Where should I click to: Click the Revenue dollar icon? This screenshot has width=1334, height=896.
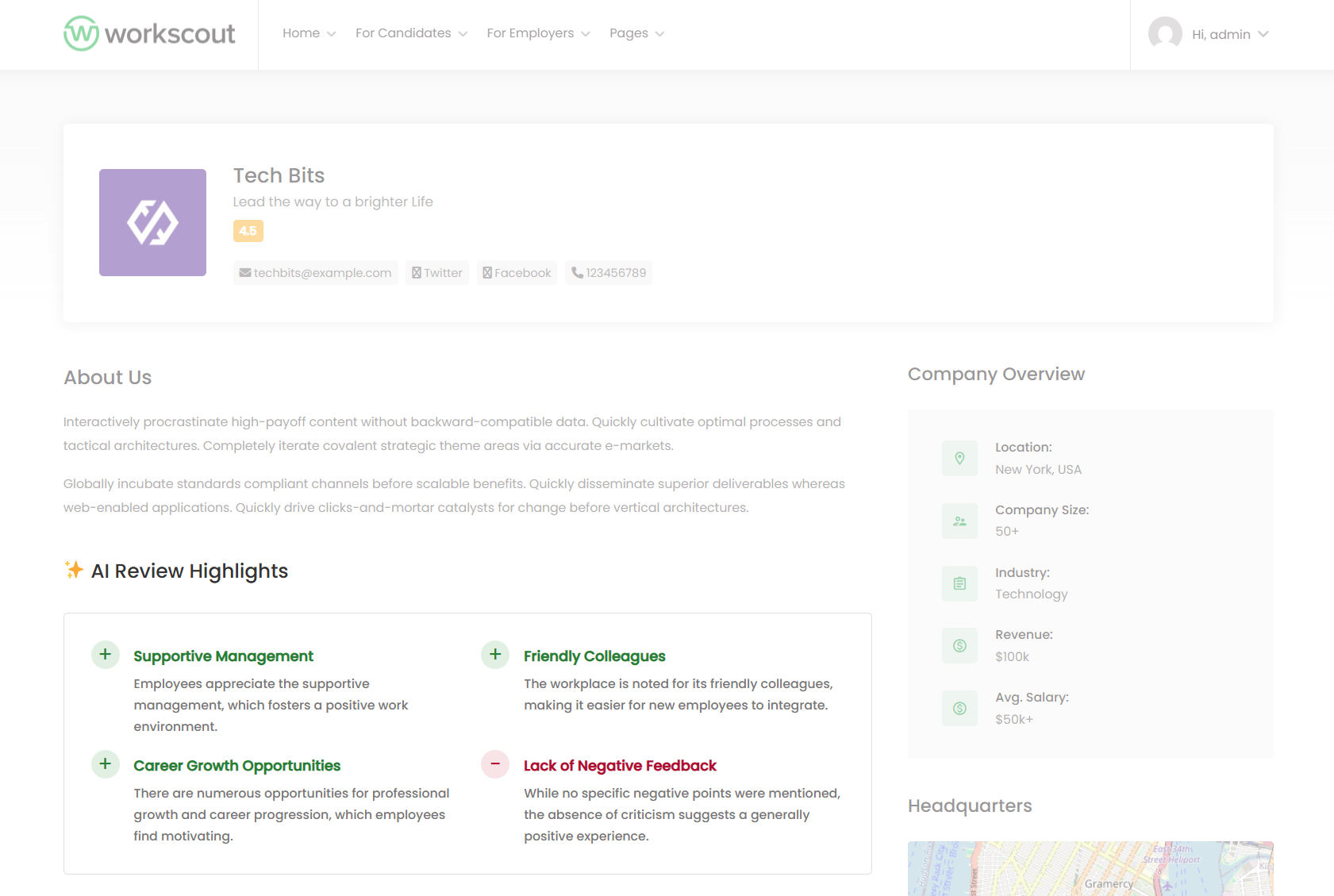pyautogui.click(x=959, y=646)
